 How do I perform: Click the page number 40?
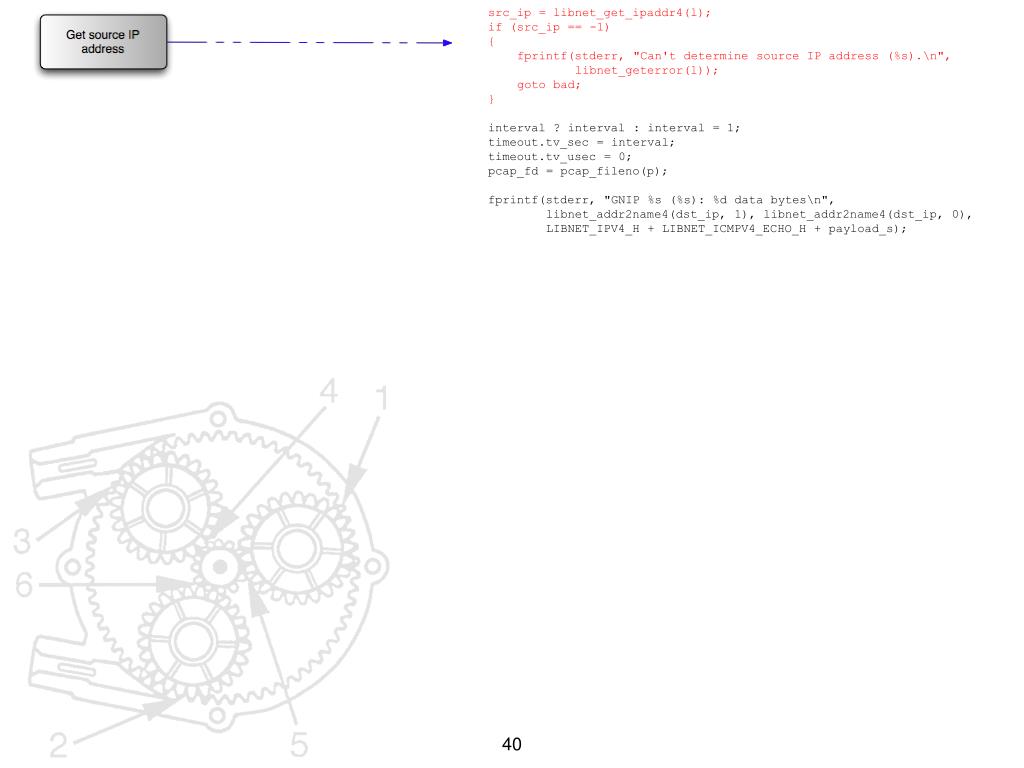(x=511, y=744)
